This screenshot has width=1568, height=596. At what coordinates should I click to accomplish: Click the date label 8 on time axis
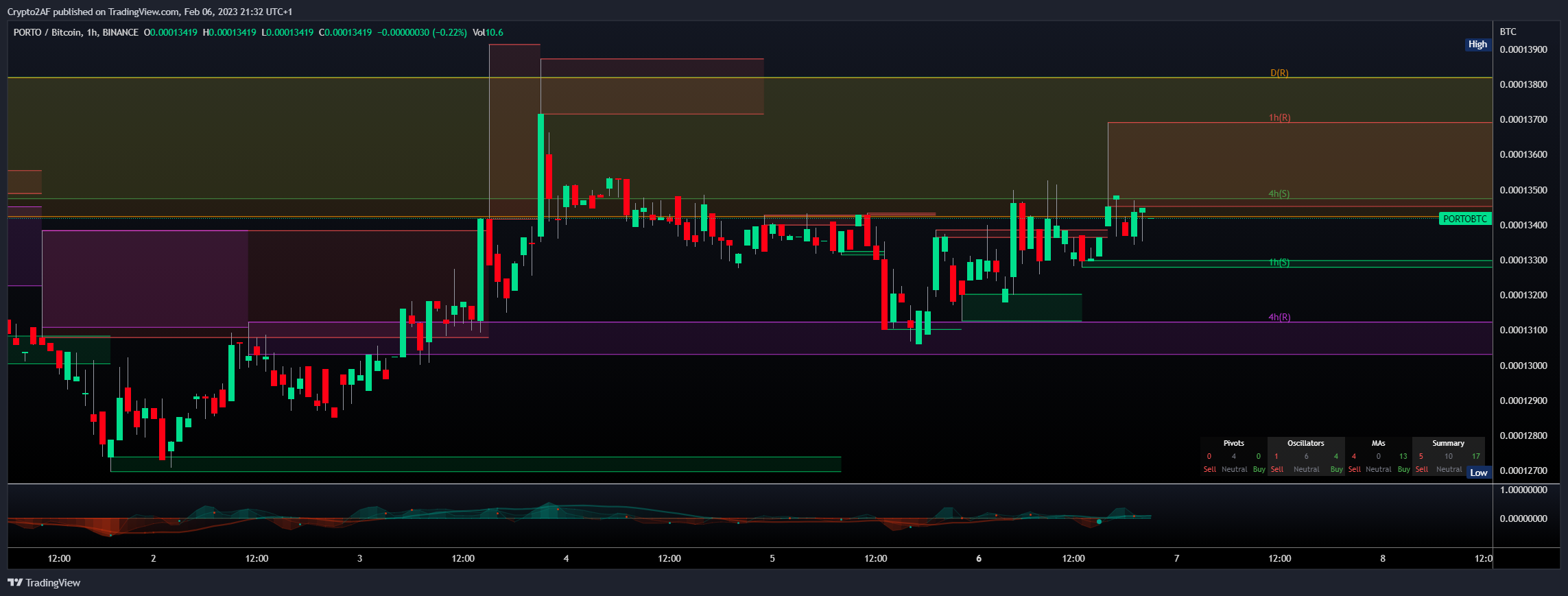[1383, 558]
